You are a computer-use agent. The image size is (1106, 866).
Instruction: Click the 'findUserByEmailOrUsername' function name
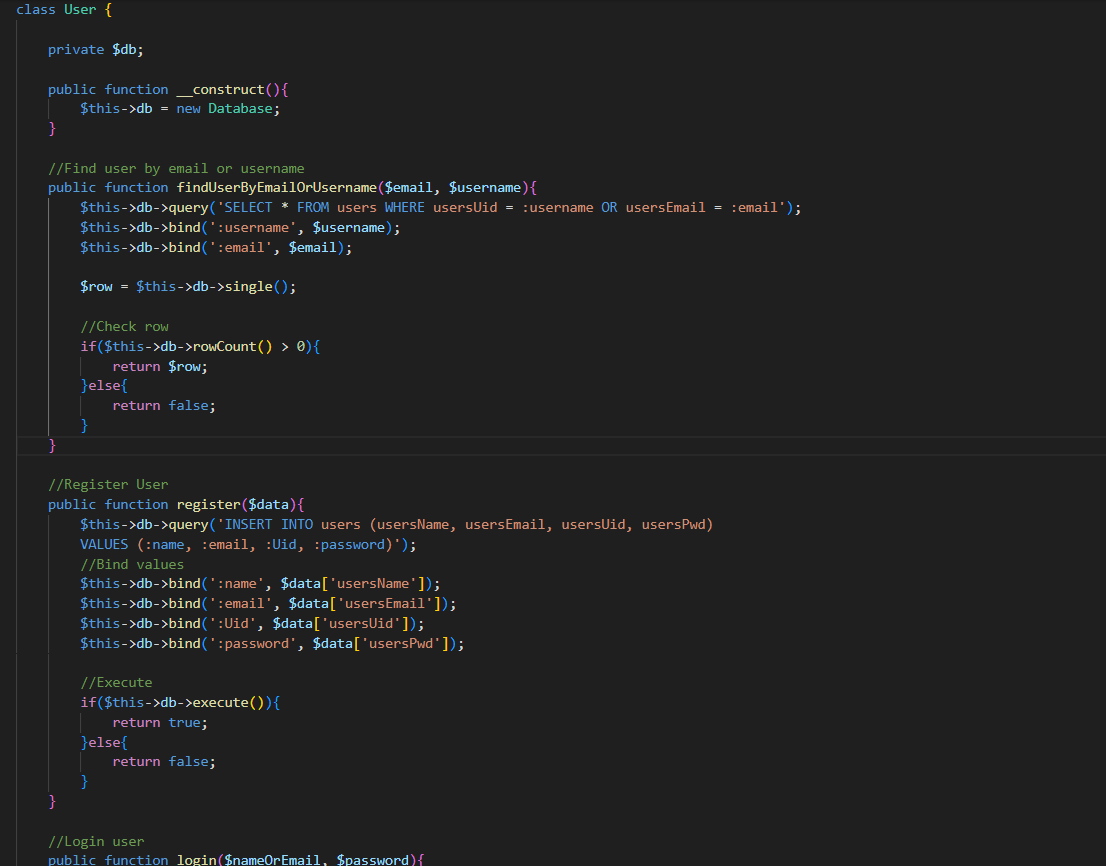pos(276,188)
